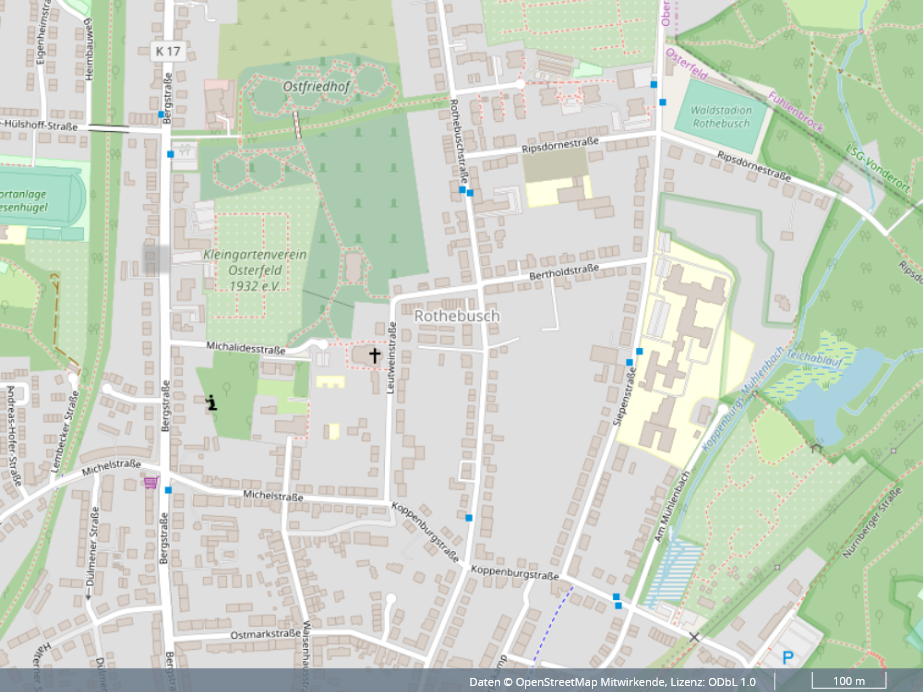Click the Andreas-Hofer-Straße label
Screen dimensions: 923x692
pos(14,435)
